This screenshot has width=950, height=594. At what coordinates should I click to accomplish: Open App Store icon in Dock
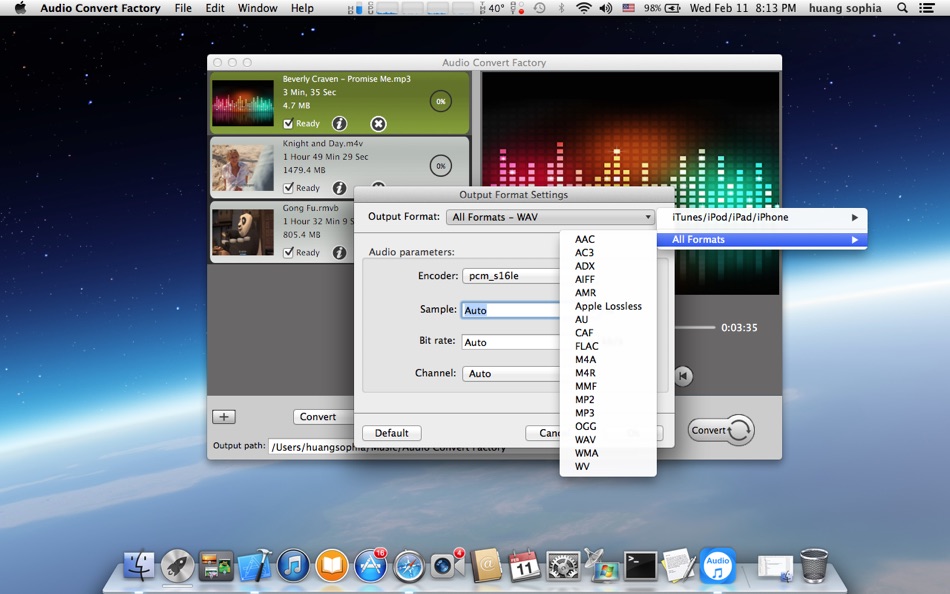pos(371,566)
